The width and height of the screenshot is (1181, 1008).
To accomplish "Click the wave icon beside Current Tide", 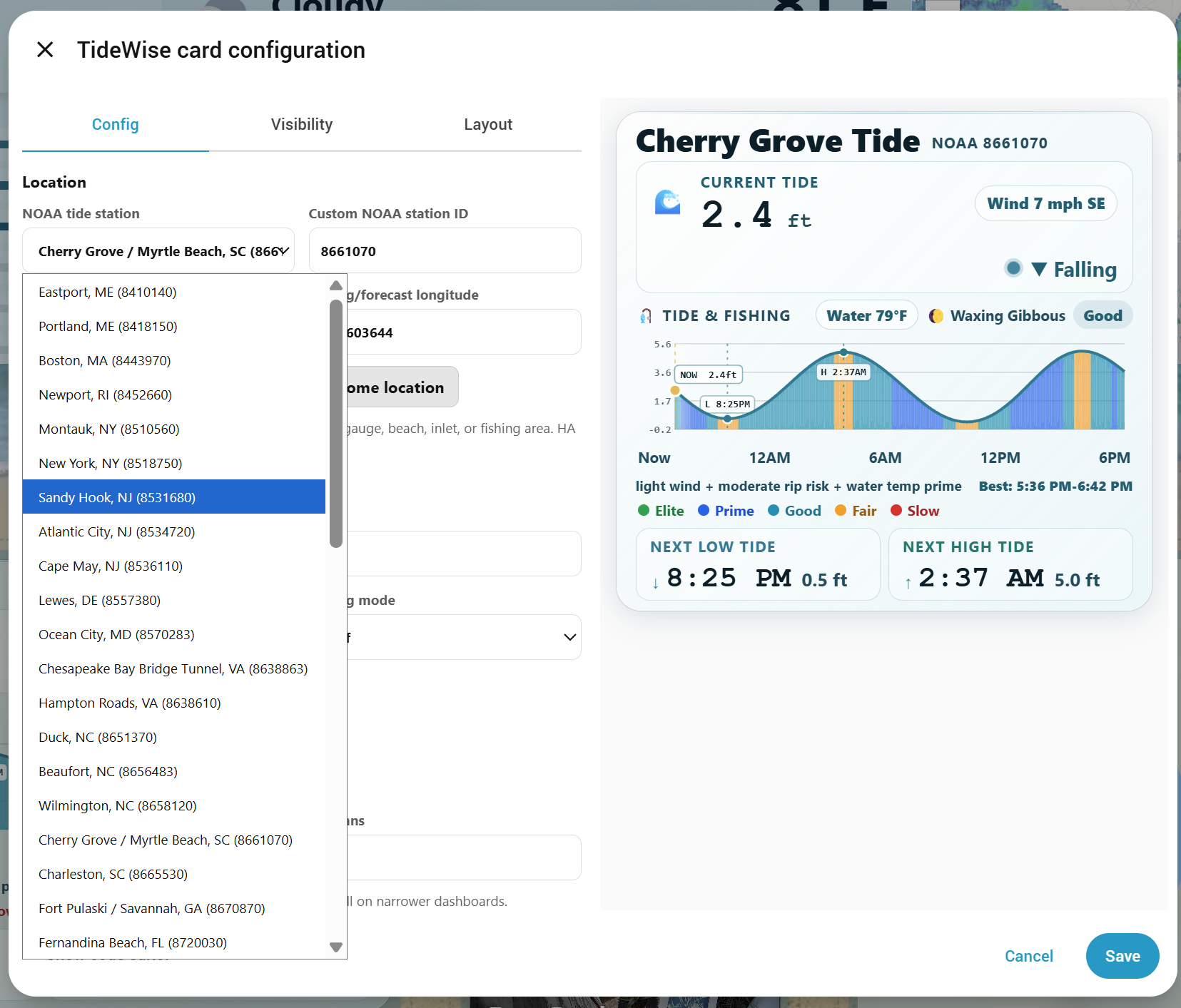I will (668, 203).
